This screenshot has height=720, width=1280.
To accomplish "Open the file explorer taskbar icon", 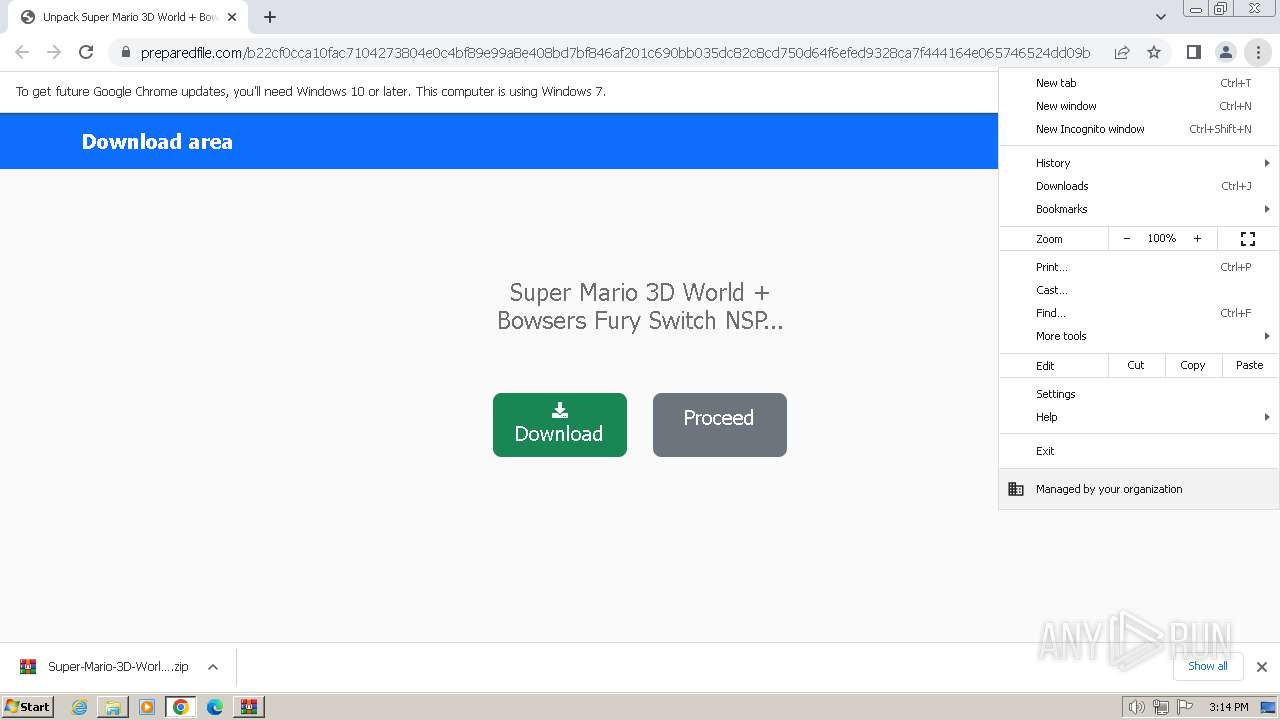I will pos(113,707).
